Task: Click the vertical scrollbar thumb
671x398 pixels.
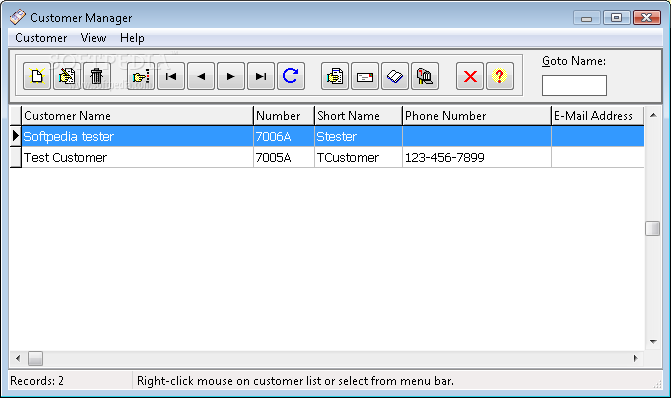Action: coord(653,229)
